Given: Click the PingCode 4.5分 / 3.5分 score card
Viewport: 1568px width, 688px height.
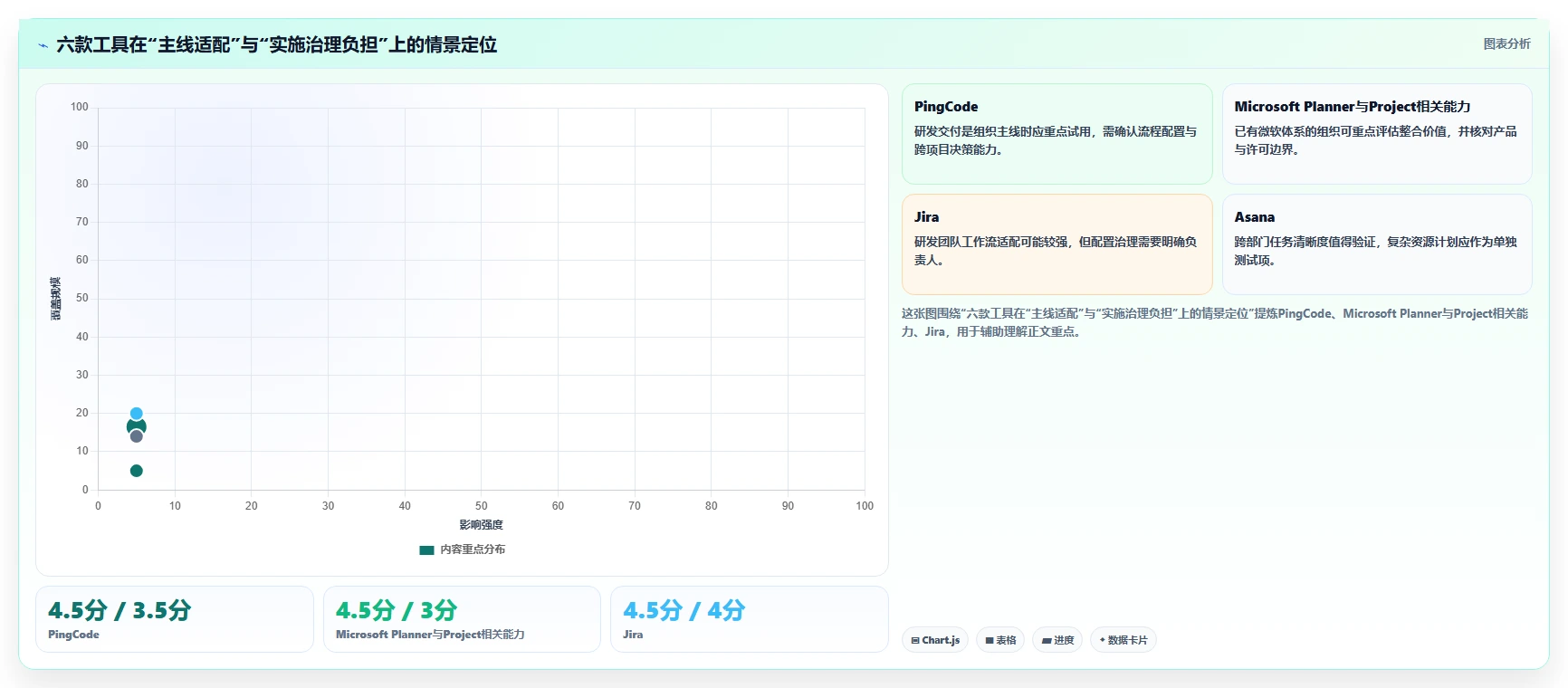Looking at the screenshot, I should 175,619.
